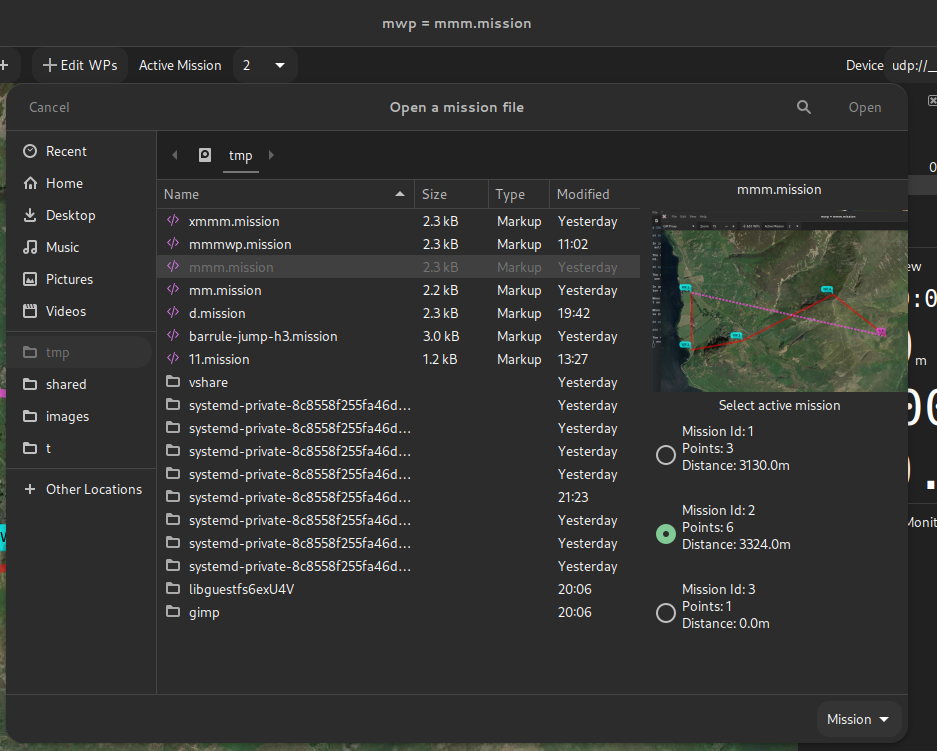Open the Mission file type filter dropdown

(858, 719)
